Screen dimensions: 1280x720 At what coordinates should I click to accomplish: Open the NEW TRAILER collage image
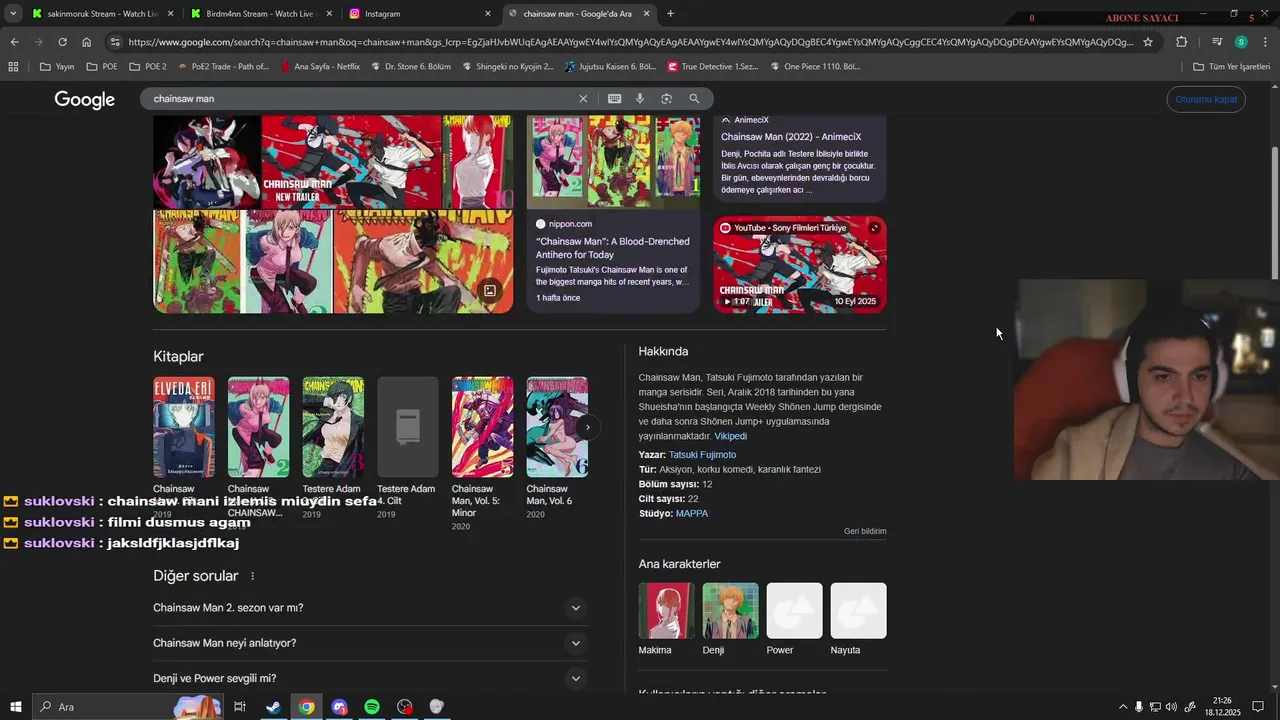click(x=351, y=162)
